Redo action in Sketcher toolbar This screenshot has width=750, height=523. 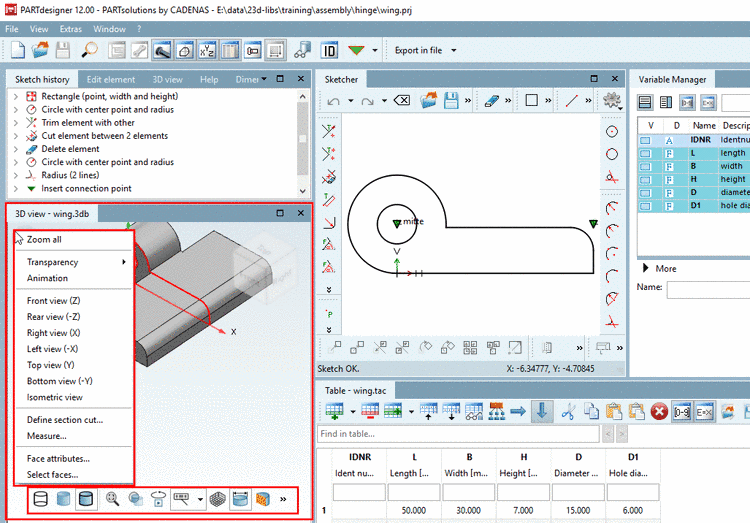click(x=367, y=101)
